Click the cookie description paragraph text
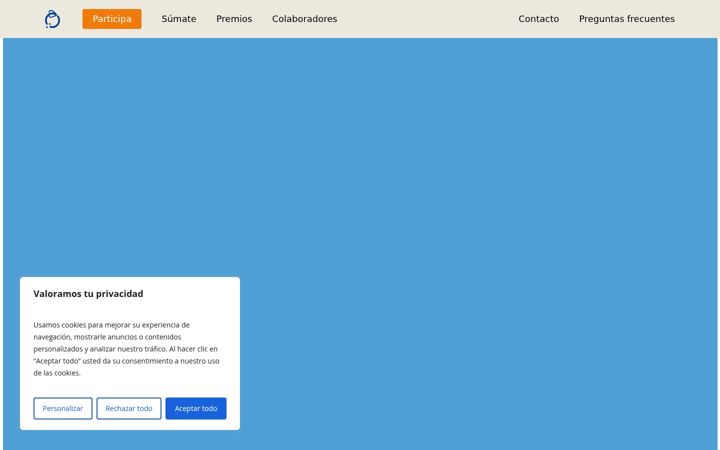 point(126,349)
